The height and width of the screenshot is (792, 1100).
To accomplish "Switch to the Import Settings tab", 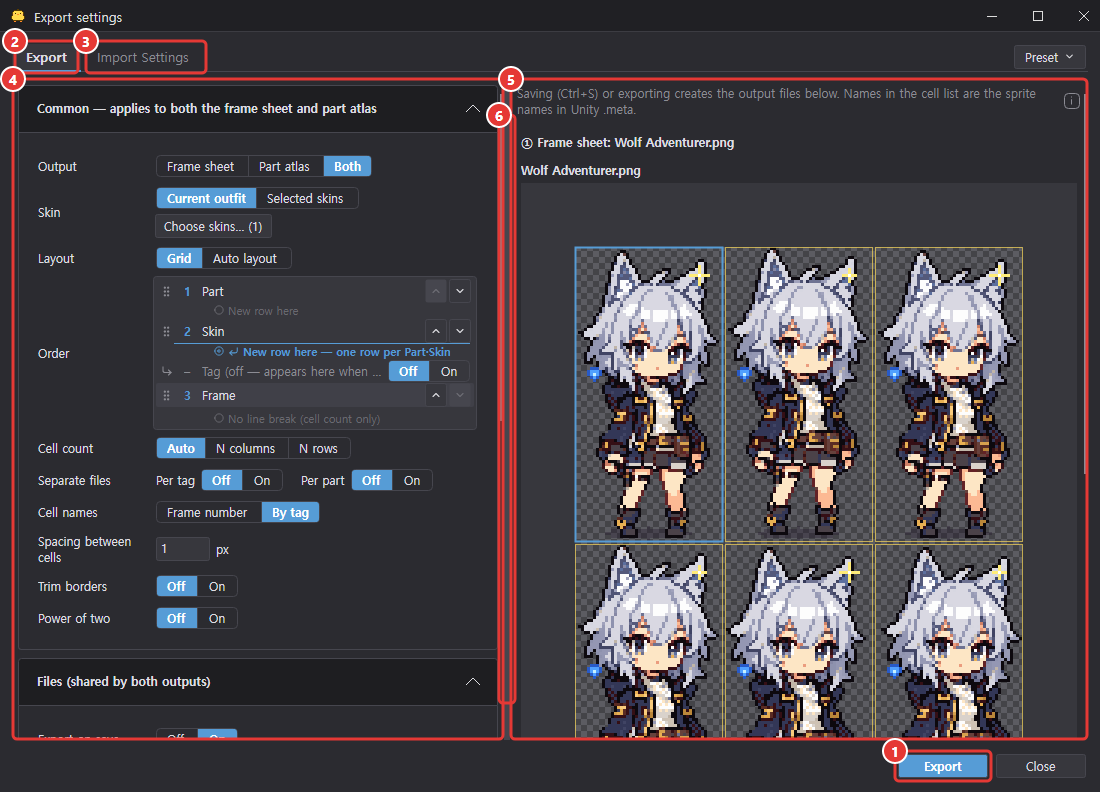I will [x=143, y=58].
